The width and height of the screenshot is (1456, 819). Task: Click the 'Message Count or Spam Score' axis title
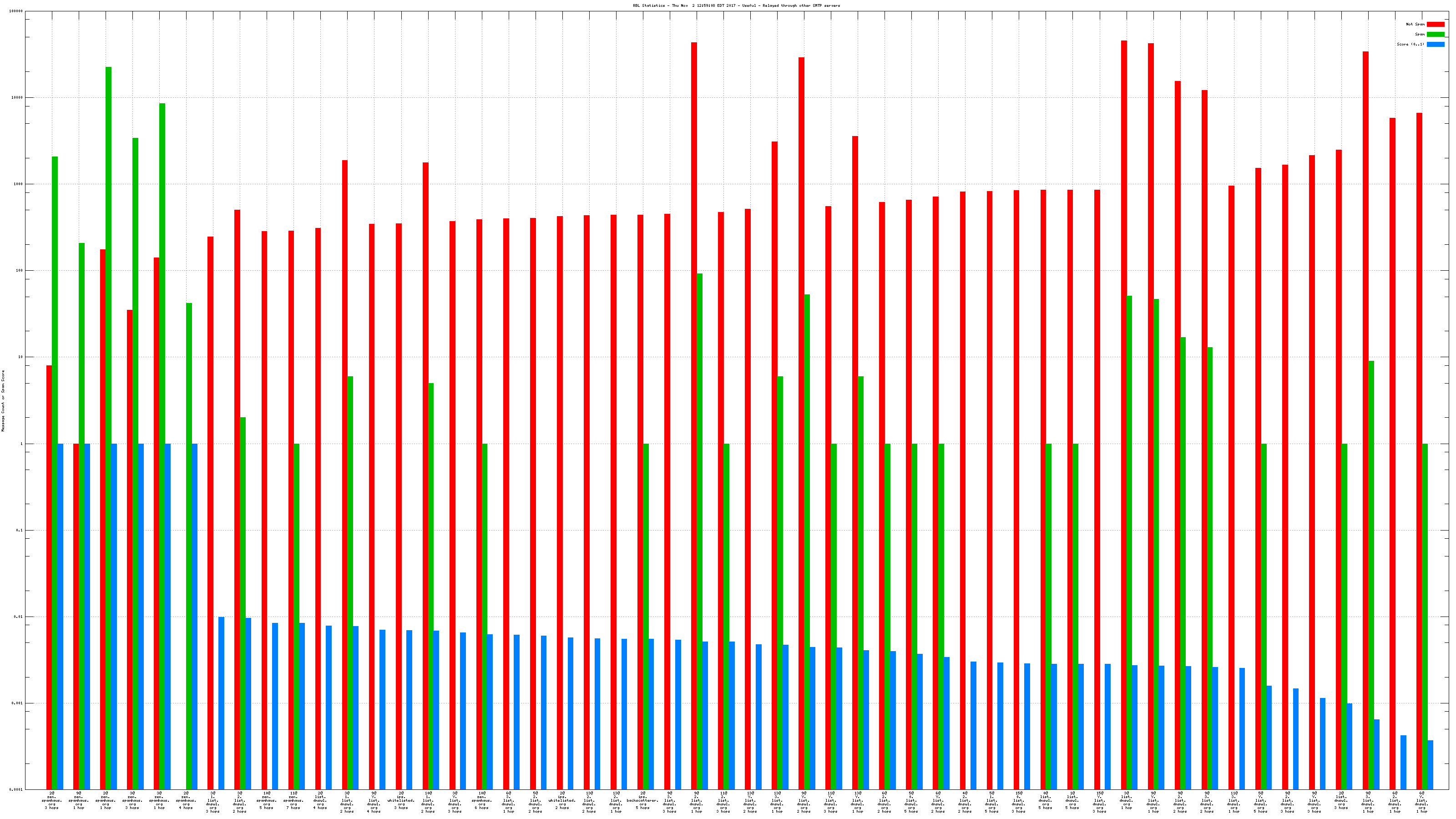[3, 401]
